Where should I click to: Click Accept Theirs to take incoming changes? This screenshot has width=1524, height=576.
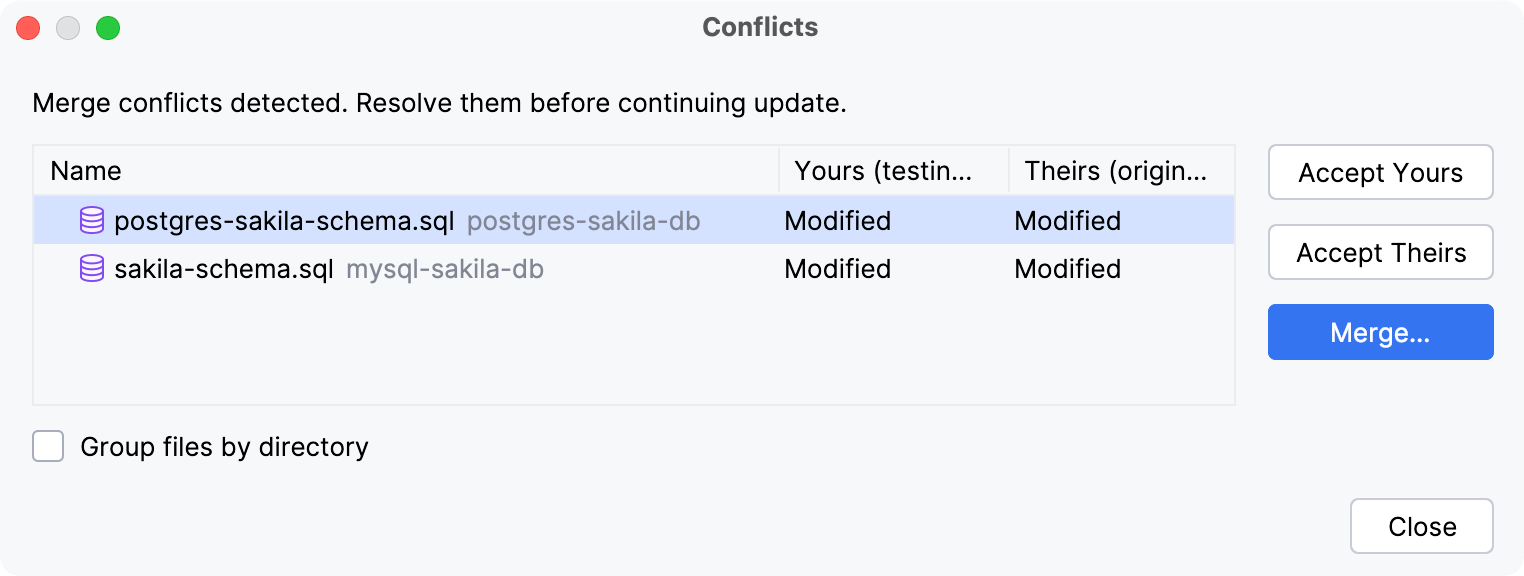click(1380, 252)
